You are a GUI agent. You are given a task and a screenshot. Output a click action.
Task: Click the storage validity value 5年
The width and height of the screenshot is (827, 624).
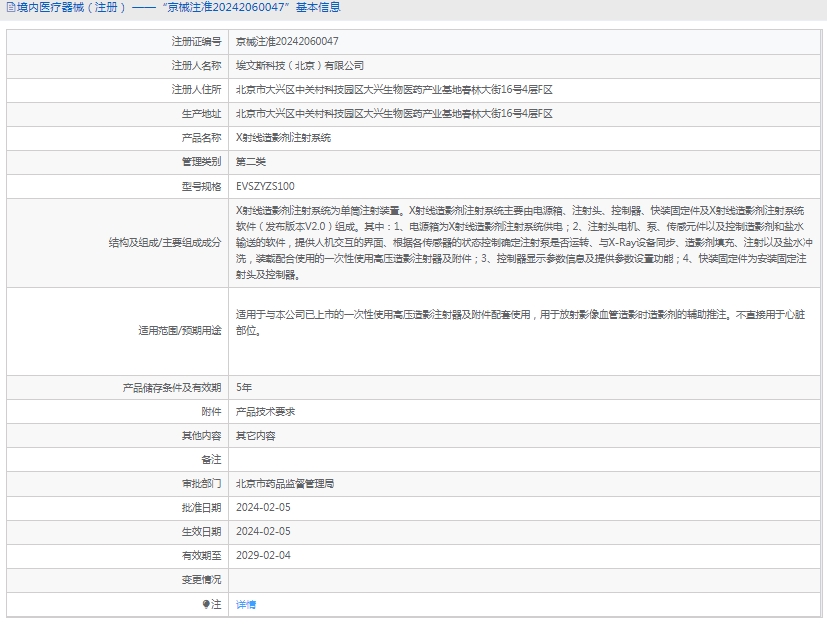click(x=244, y=387)
